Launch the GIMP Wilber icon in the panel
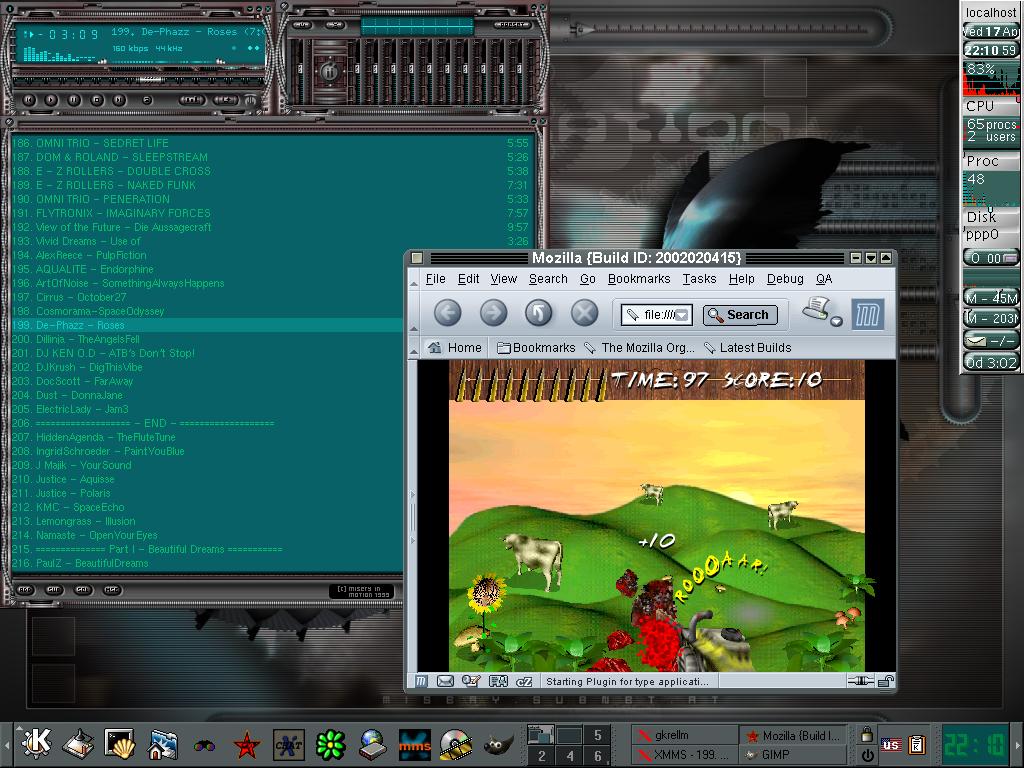 coord(498,744)
